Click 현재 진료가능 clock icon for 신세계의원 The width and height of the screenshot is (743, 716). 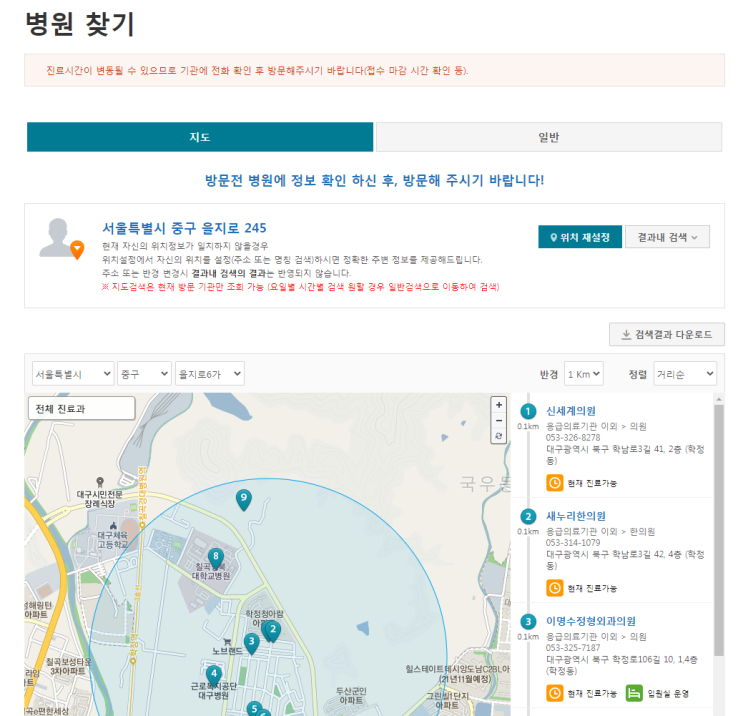coord(554,483)
